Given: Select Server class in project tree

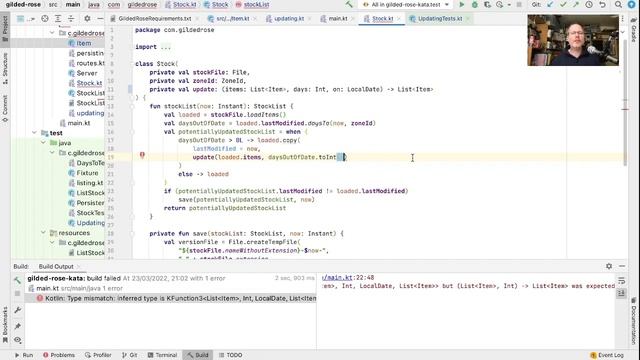Looking at the screenshot, I should pyautogui.click(x=87, y=73).
